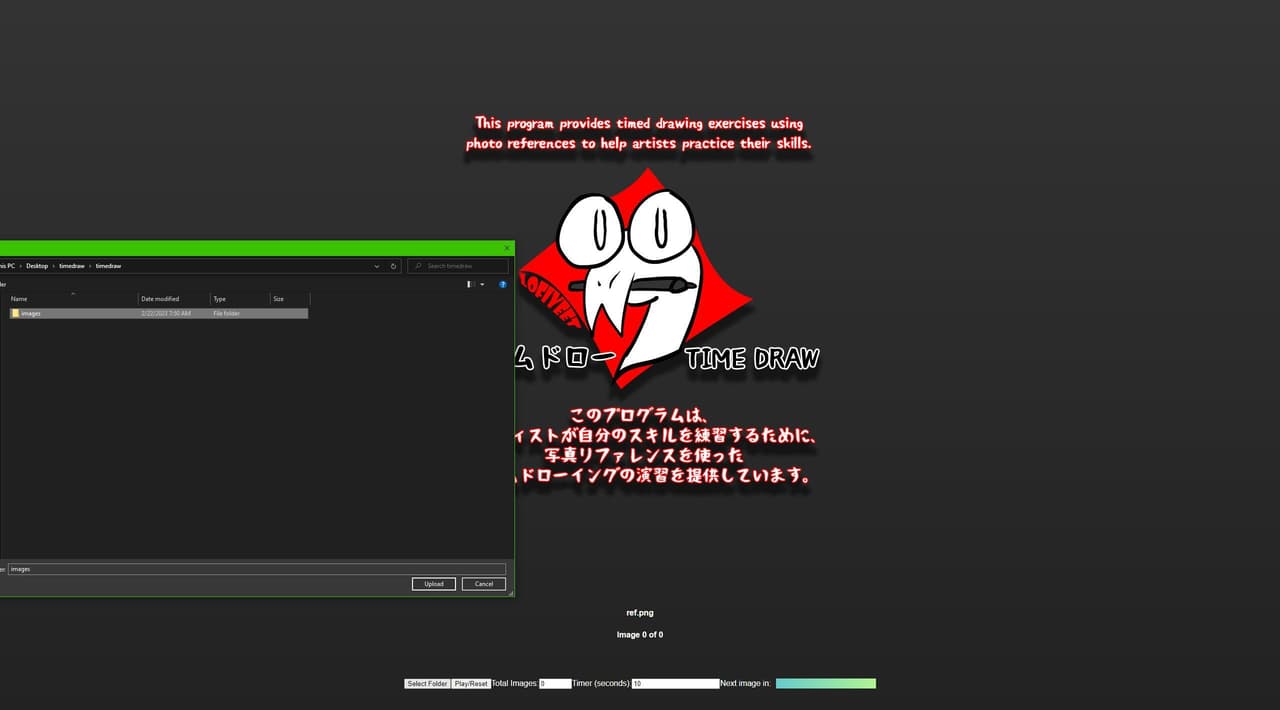Click the ref.png filename label
Image resolution: width=1280 pixels, height=710 pixels.
tap(640, 613)
